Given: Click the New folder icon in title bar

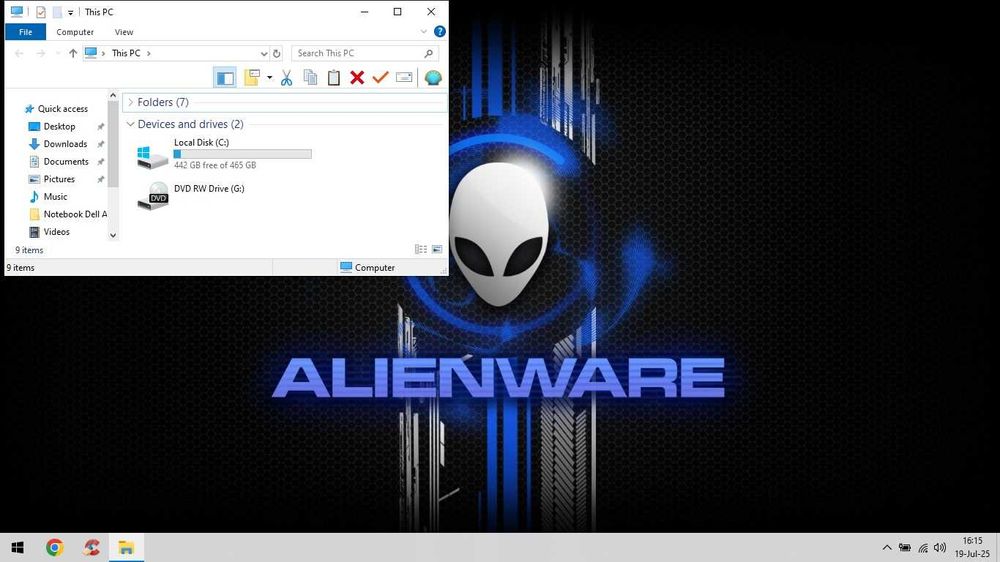Looking at the screenshot, I should [x=57, y=12].
